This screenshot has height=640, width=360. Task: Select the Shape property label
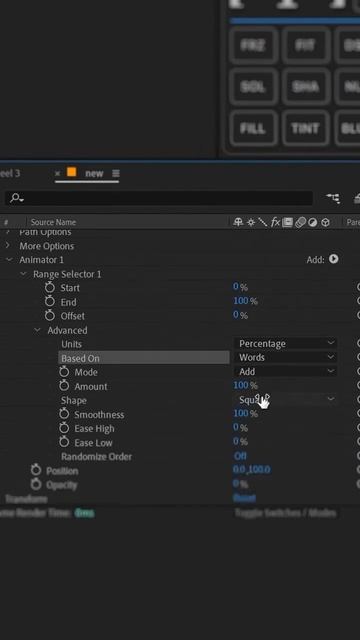(73, 400)
